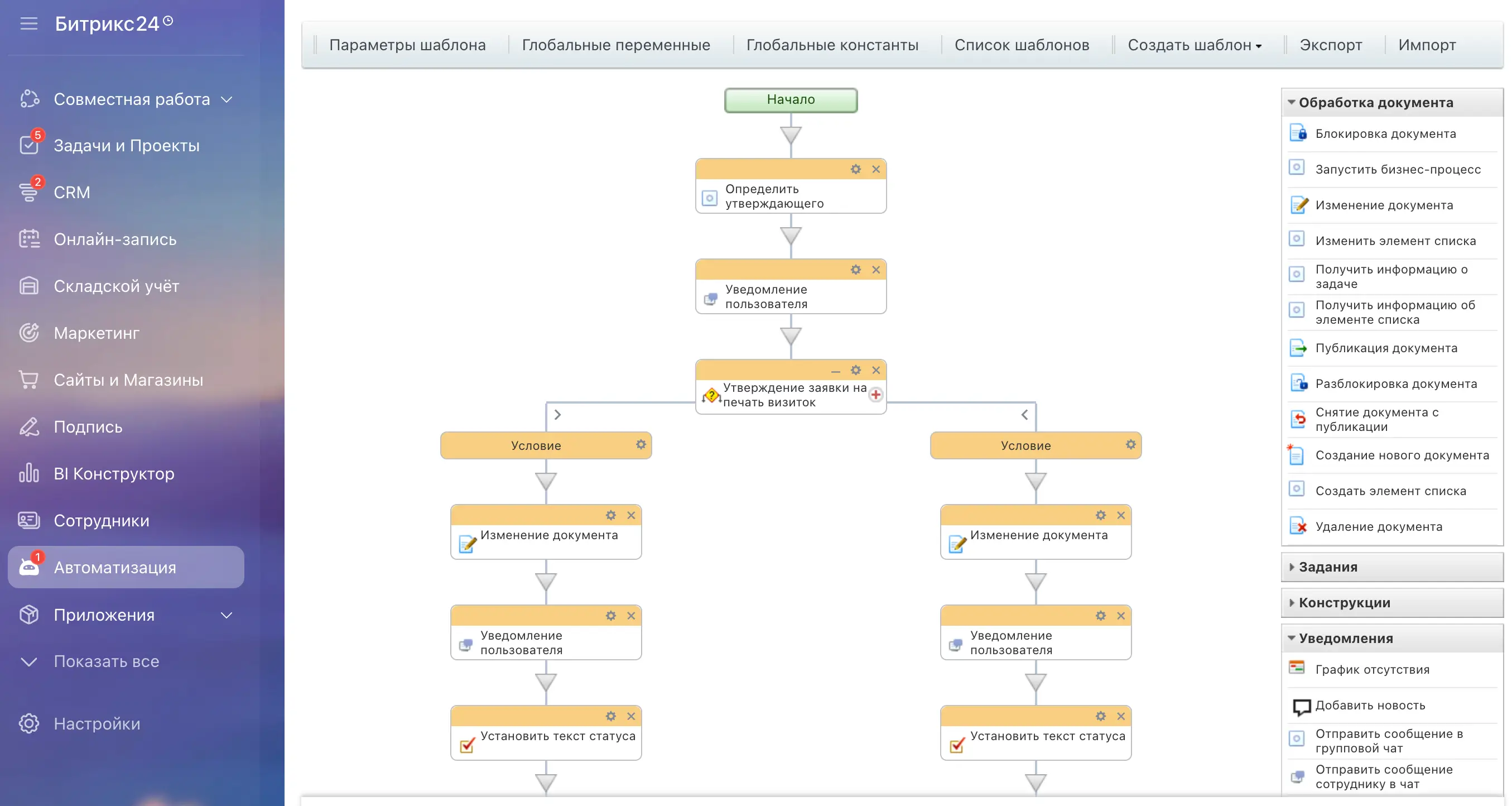Image resolution: width=1512 pixels, height=806 pixels.
Task: Open 'Создать шаблон' dropdown menu
Action: pos(1195,45)
